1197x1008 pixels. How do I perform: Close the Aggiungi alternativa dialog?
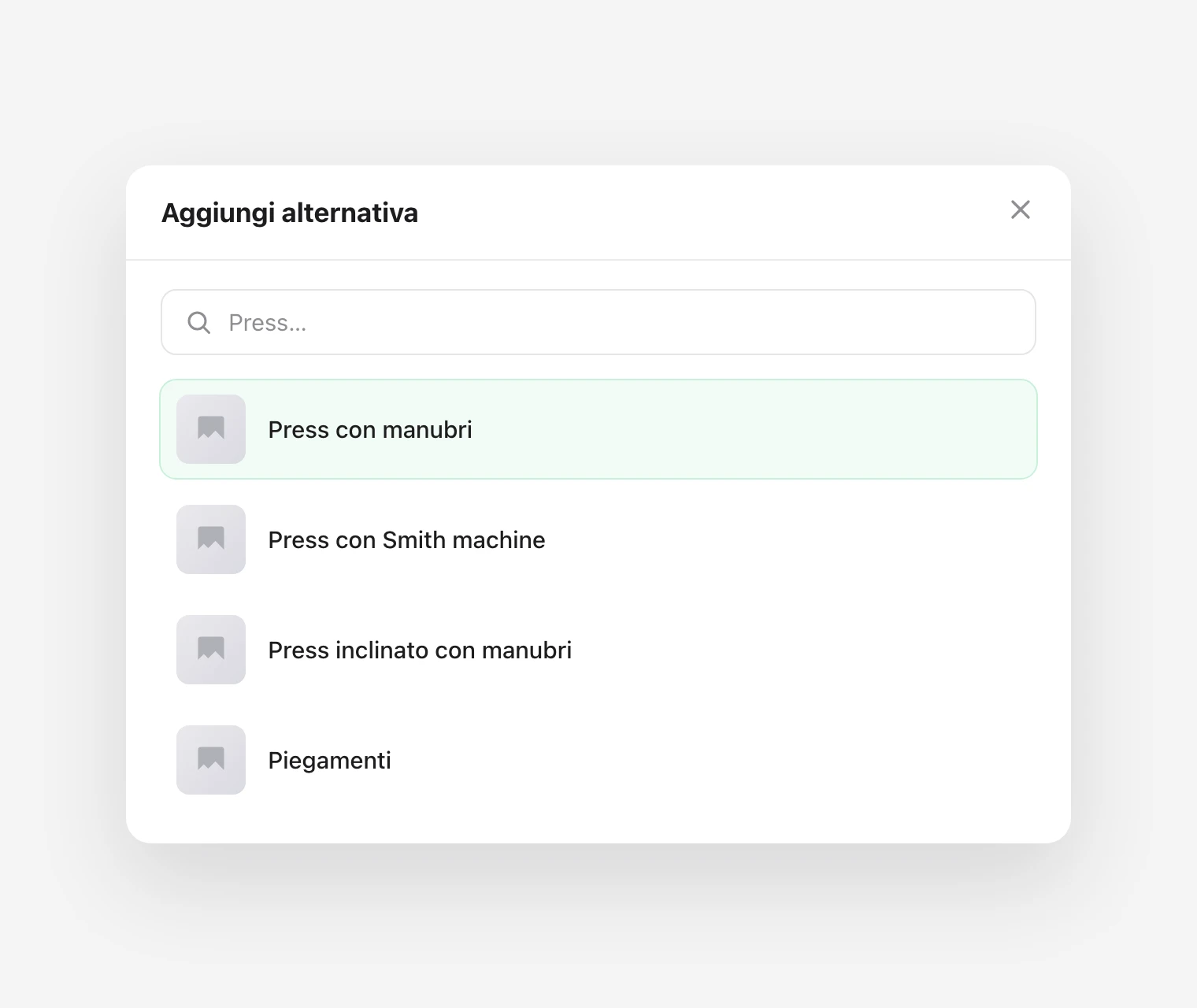tap(1020, 209)
